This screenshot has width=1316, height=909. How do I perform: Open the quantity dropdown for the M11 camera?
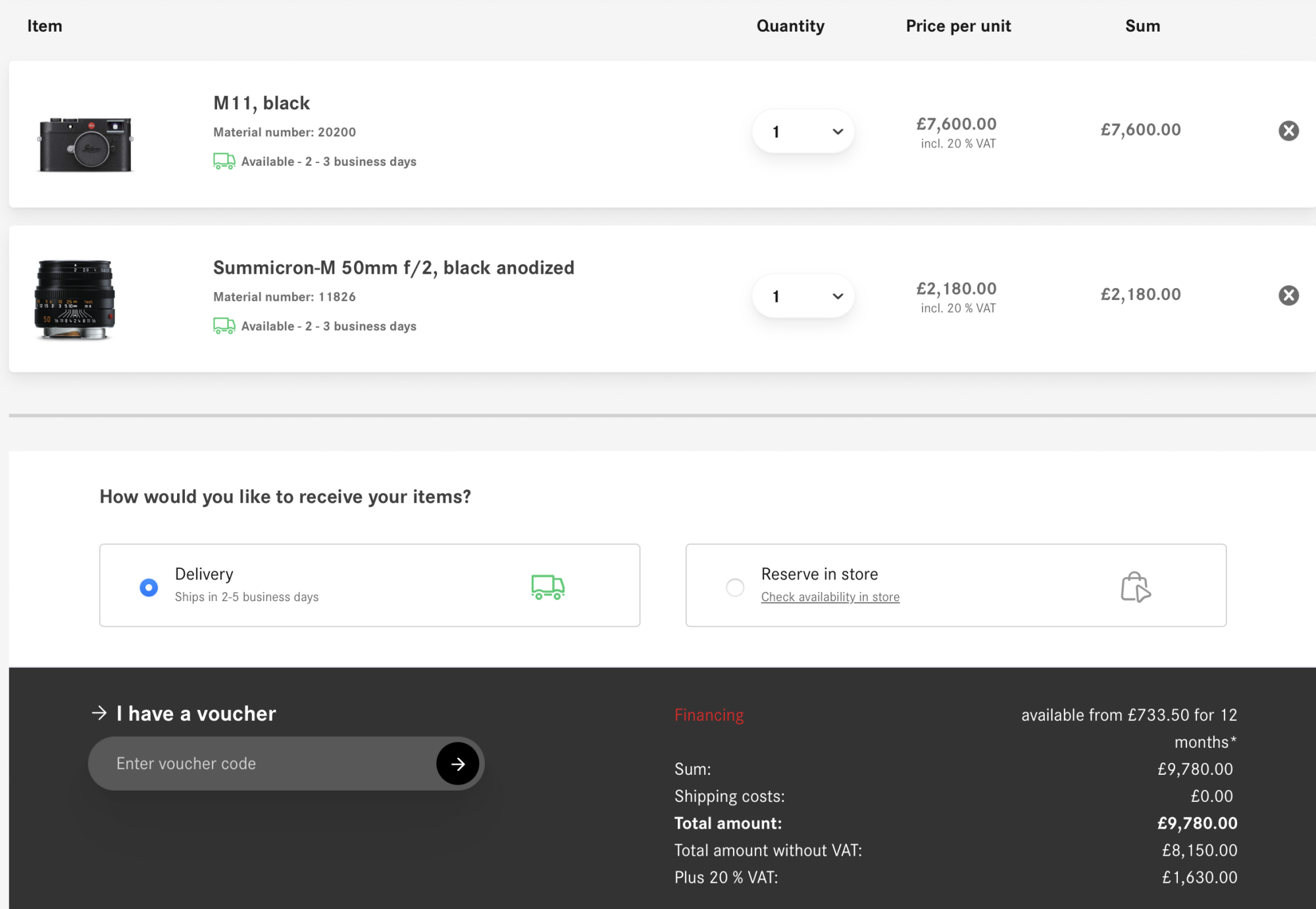803,132
